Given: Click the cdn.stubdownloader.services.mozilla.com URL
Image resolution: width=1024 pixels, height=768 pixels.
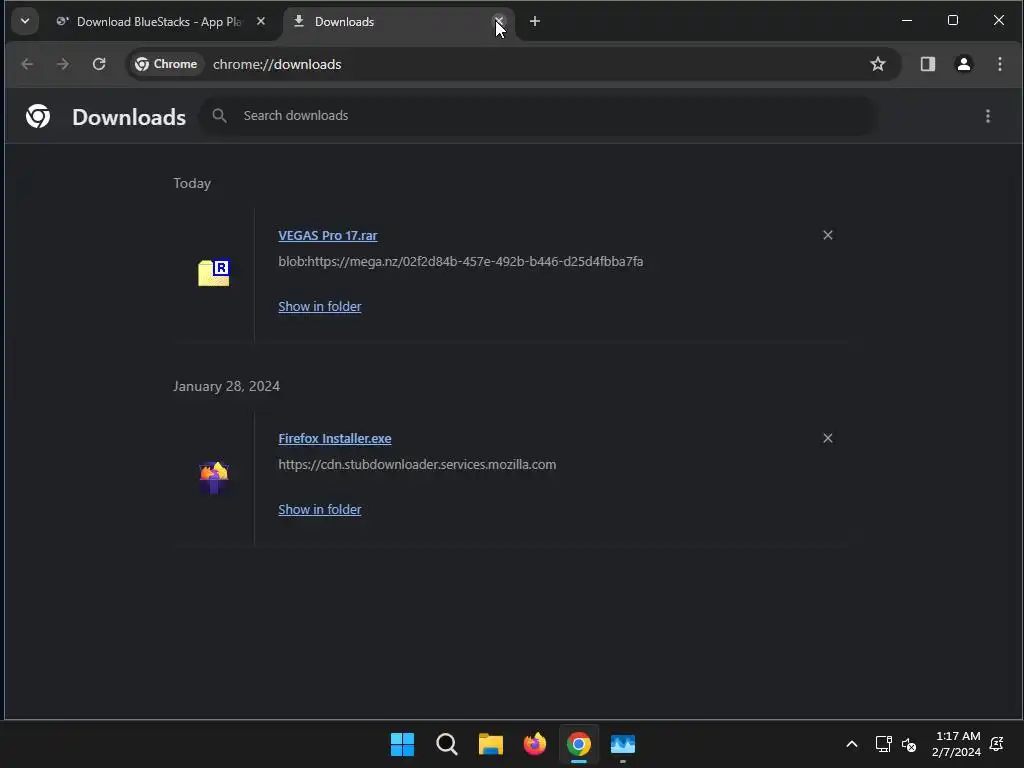Looking at the screenshot, I should point(417,464).
